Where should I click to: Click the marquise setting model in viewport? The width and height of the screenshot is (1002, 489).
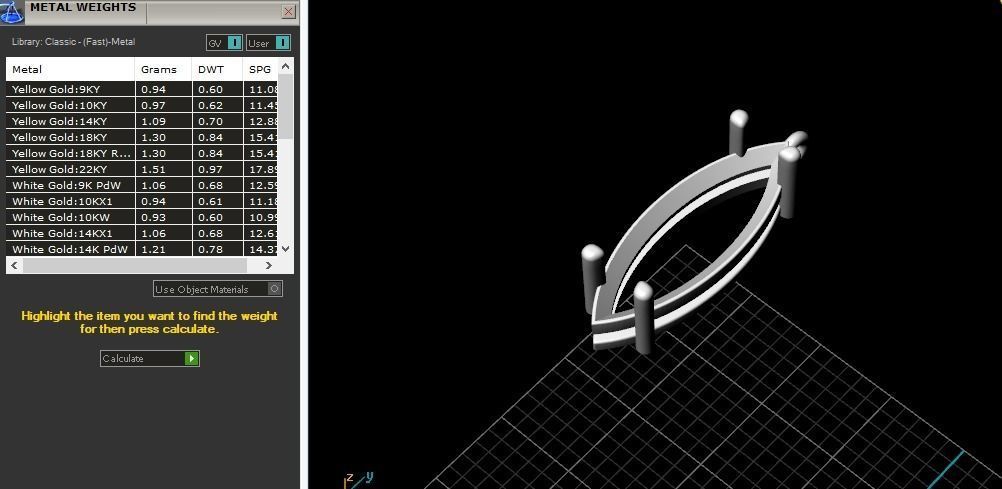693,232
